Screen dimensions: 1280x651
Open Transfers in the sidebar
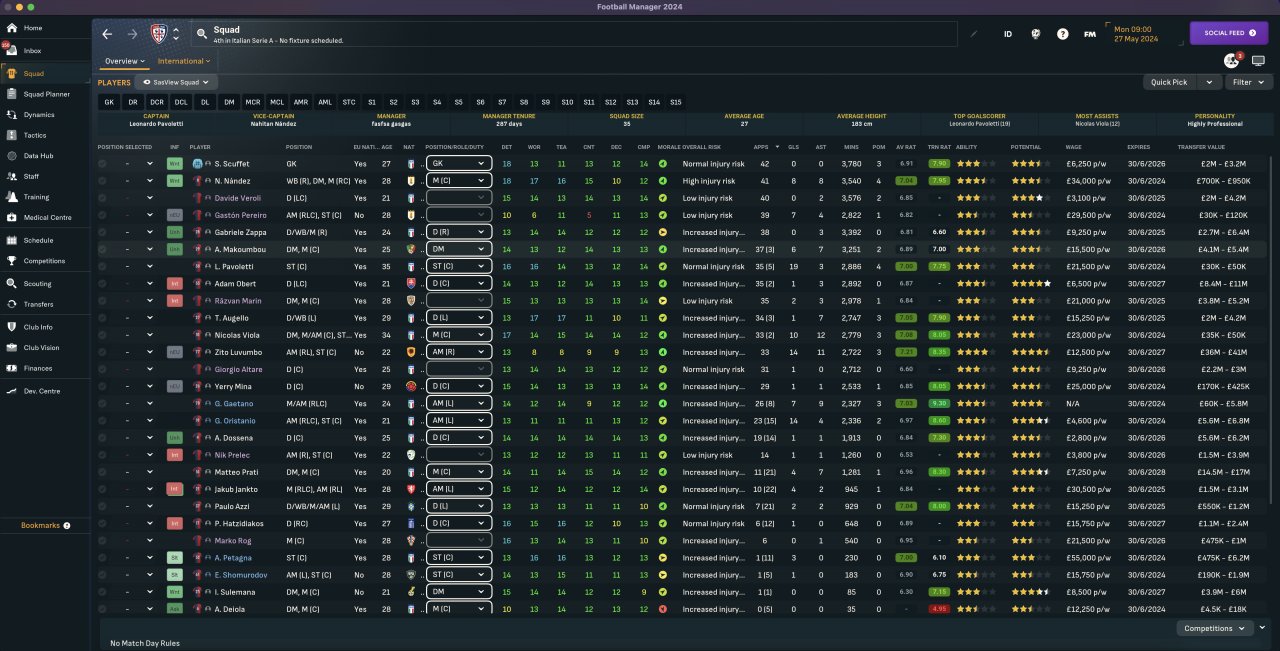tap(46, 304)
